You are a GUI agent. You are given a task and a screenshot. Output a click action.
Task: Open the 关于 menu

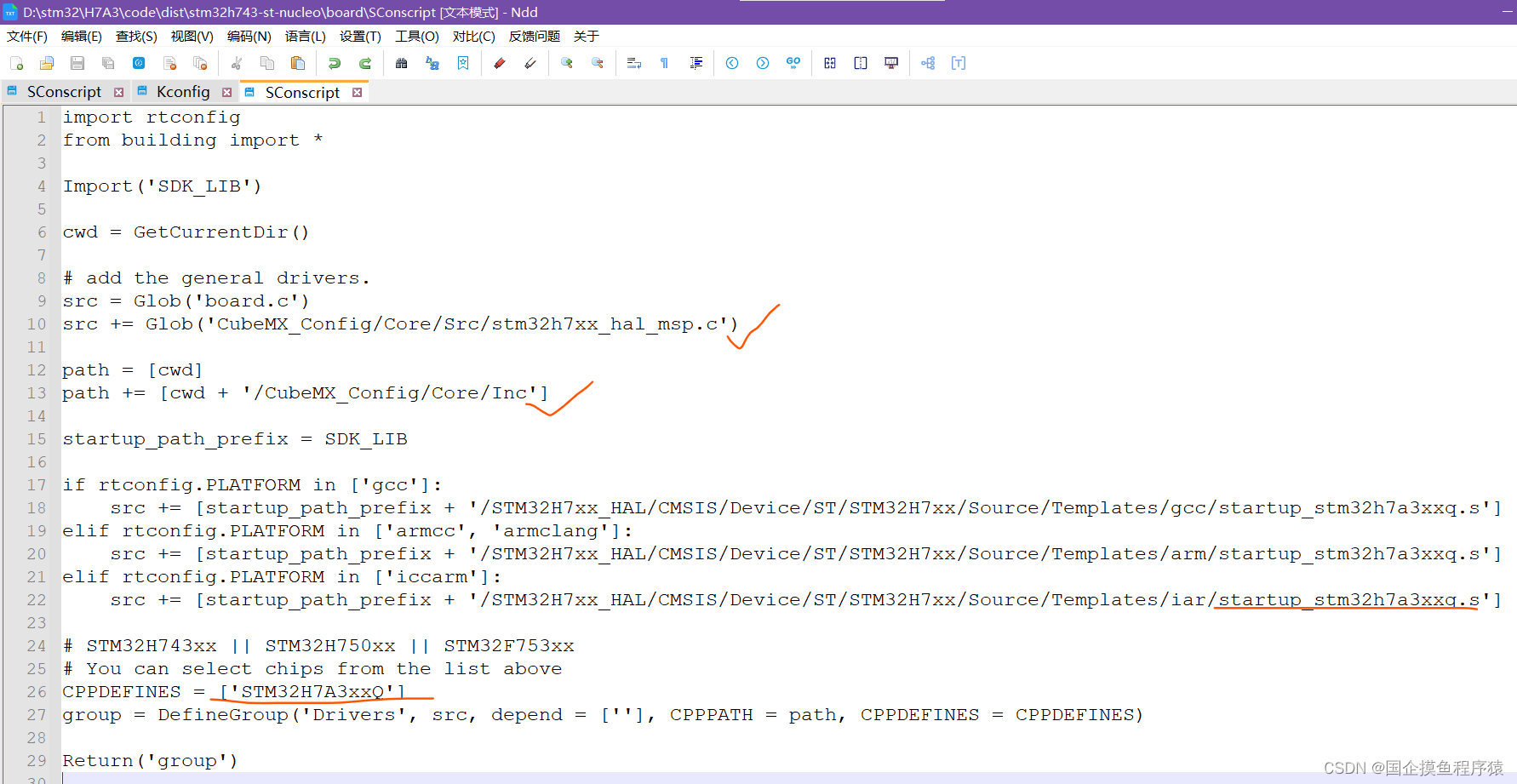587,36
